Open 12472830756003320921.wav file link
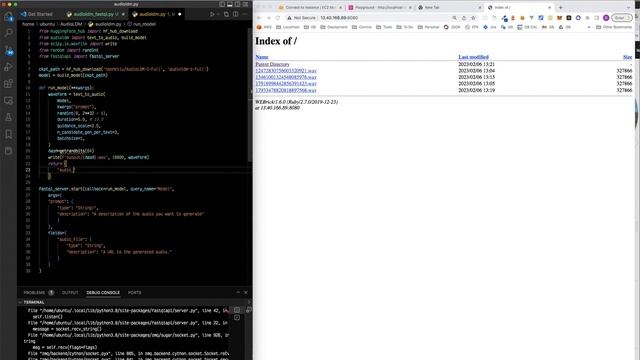Image resolution: width=640 pixels, height=360 pixels. point(286,71)
